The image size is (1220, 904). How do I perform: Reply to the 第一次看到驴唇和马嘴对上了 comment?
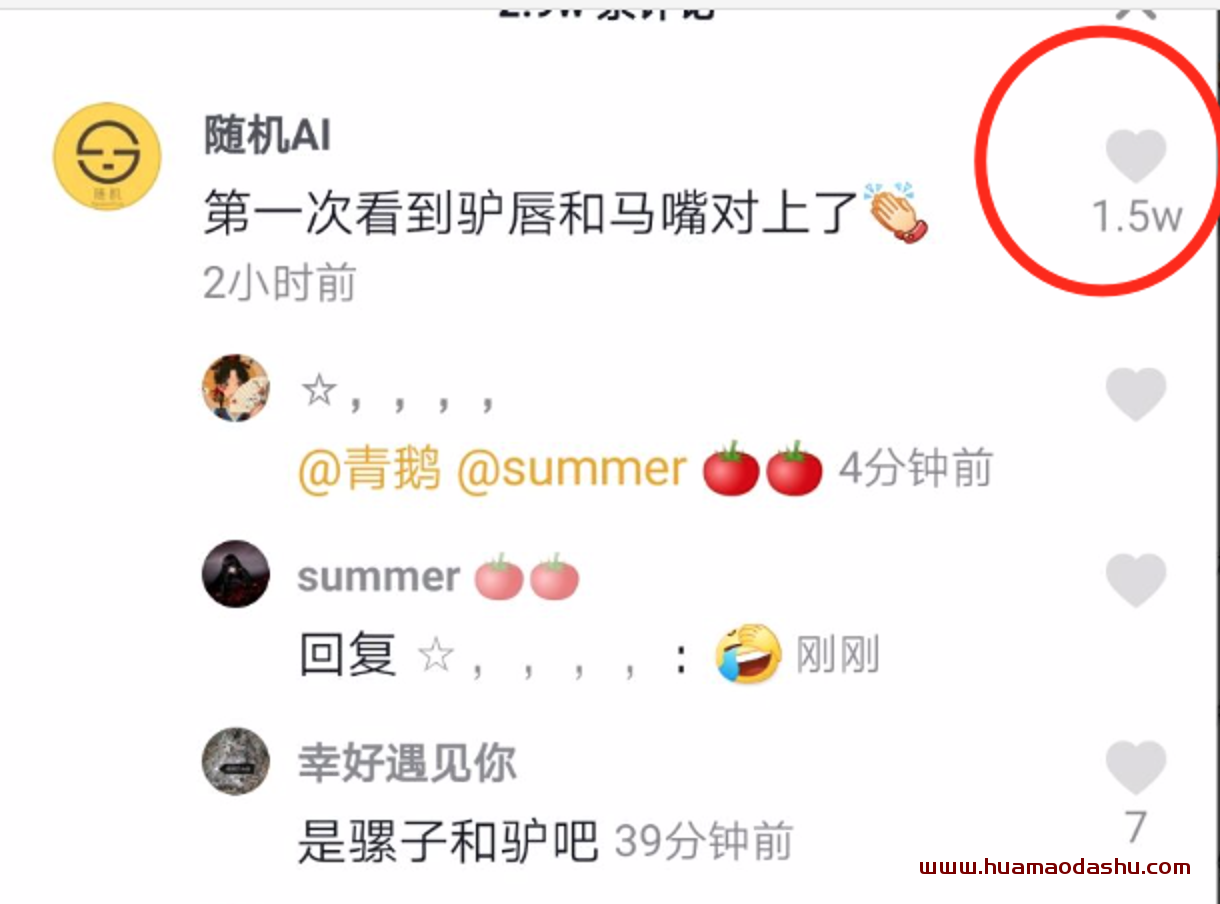(x=531, y=213)
